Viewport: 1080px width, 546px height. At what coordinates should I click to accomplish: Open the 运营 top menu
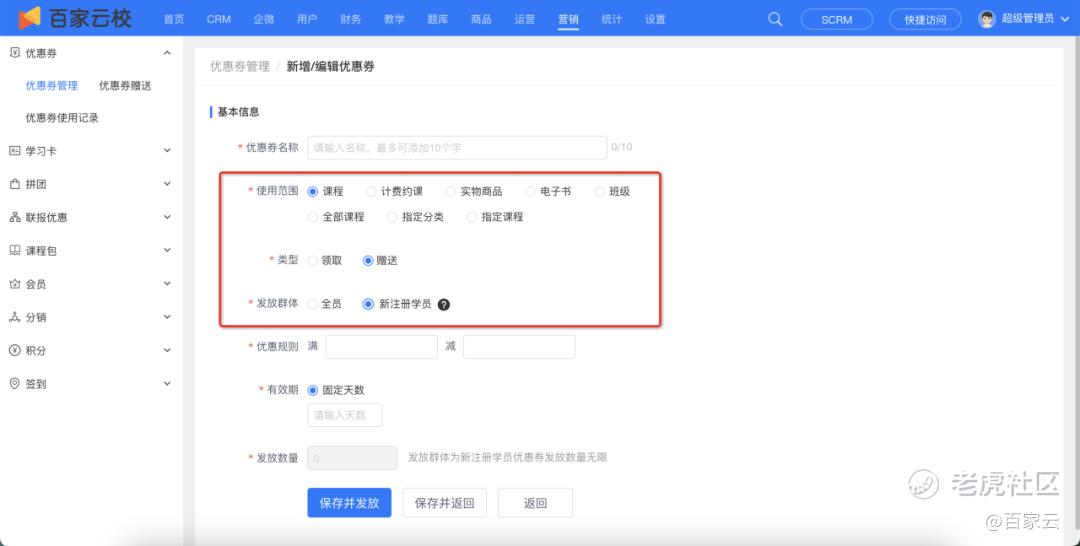point(524,19)
